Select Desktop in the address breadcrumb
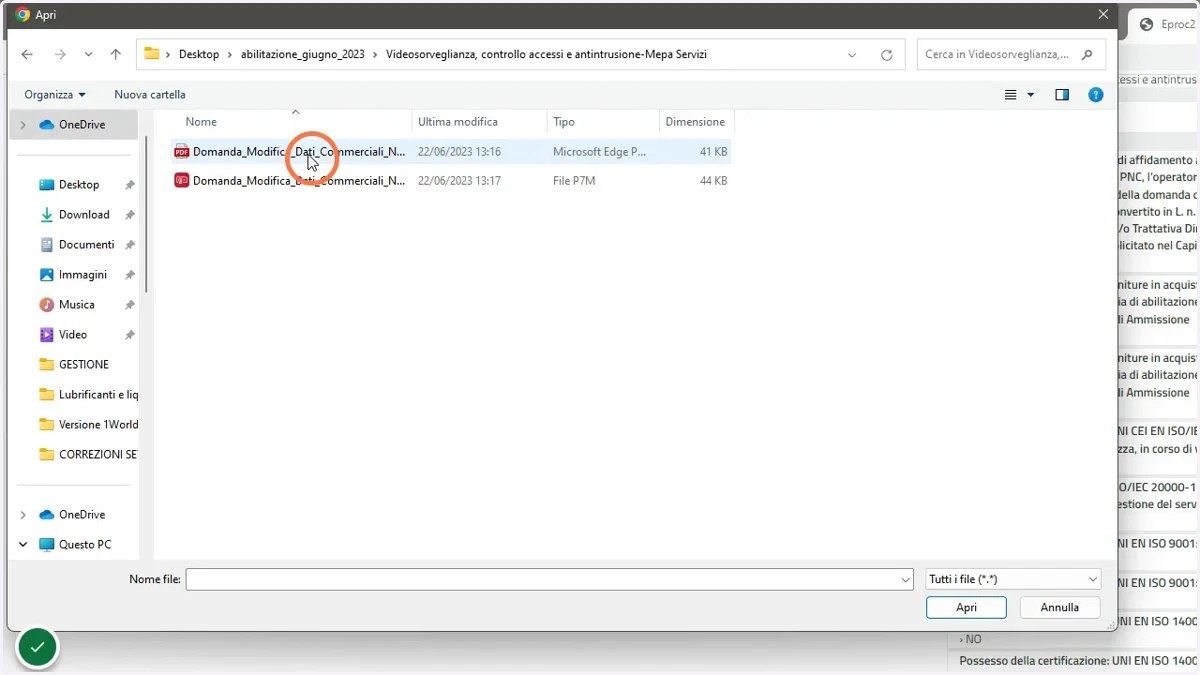1200x675 pixels. pos(199,55)
